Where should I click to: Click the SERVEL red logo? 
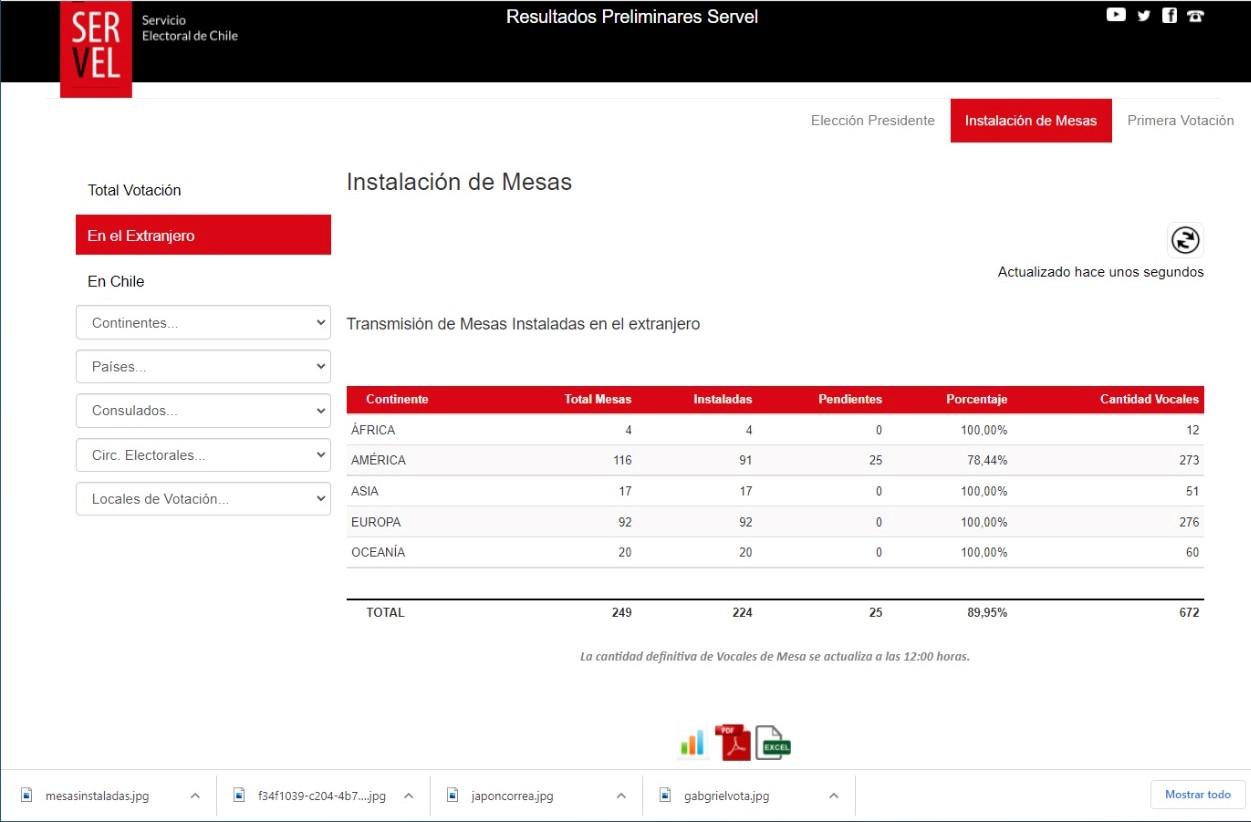coord(96,48)
